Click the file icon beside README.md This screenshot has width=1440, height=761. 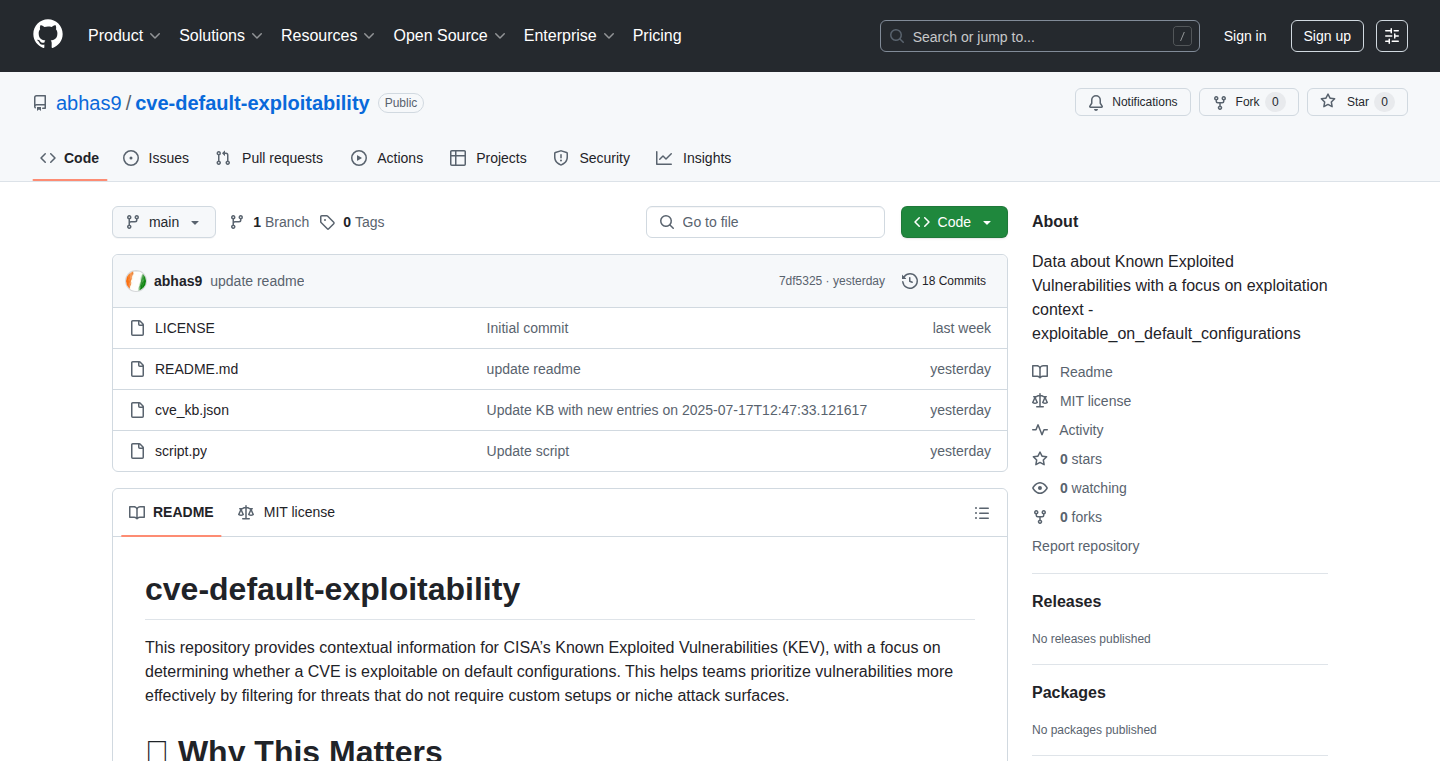(138, 369)
